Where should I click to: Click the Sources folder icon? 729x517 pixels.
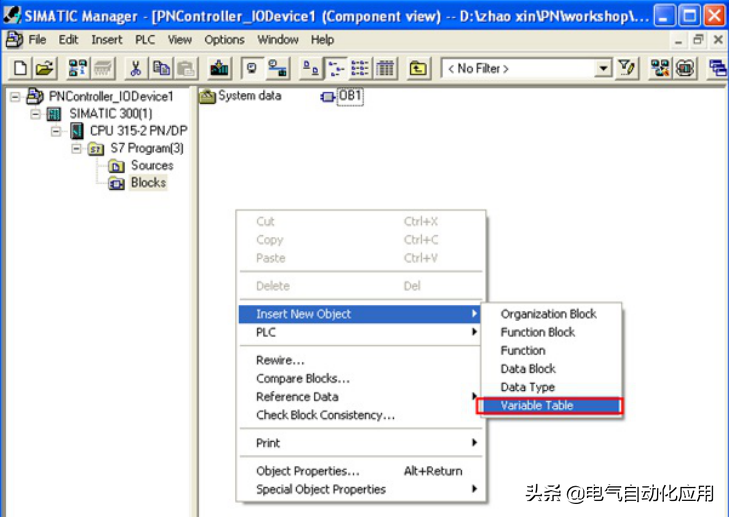pyautogui.click(x=116, y=166)
